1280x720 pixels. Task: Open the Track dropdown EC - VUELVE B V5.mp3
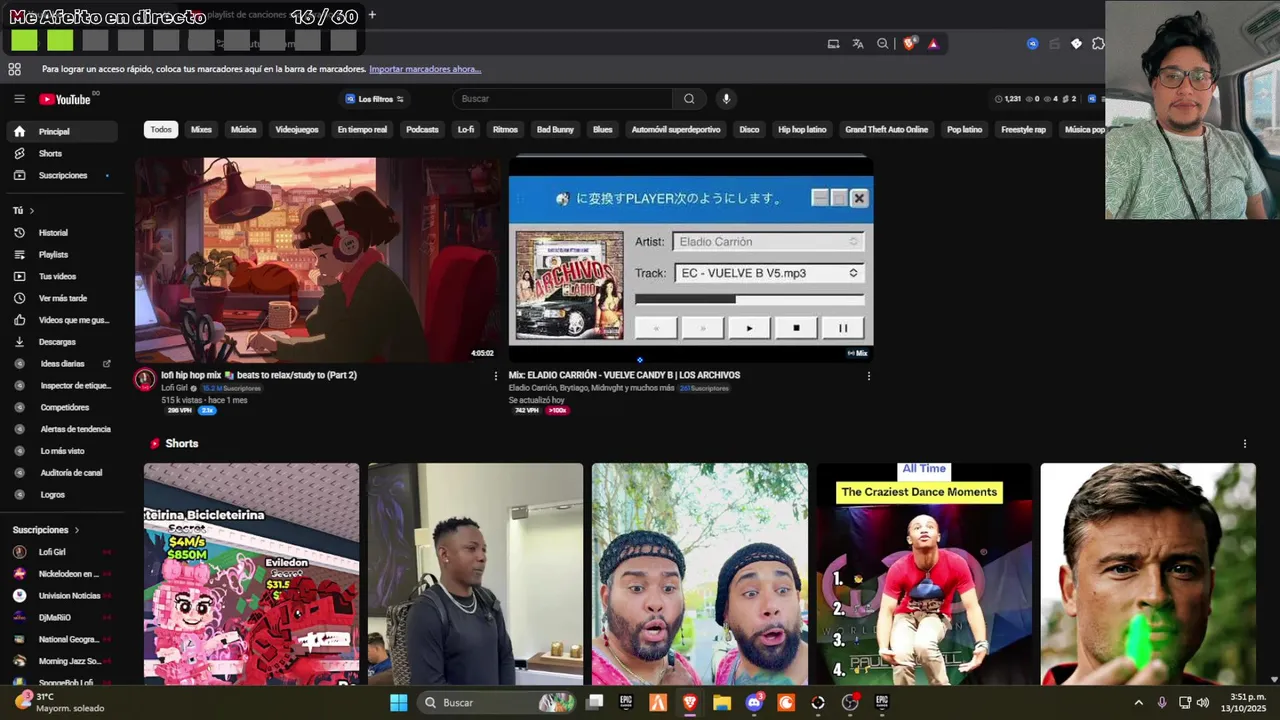pos(768,273)
